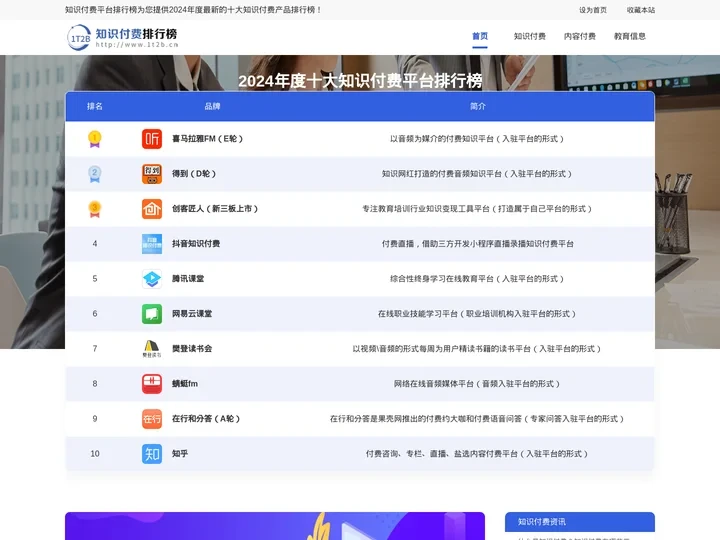Open the 首页 navigation tab
This screenshot has width=720, height=540.
480,36
